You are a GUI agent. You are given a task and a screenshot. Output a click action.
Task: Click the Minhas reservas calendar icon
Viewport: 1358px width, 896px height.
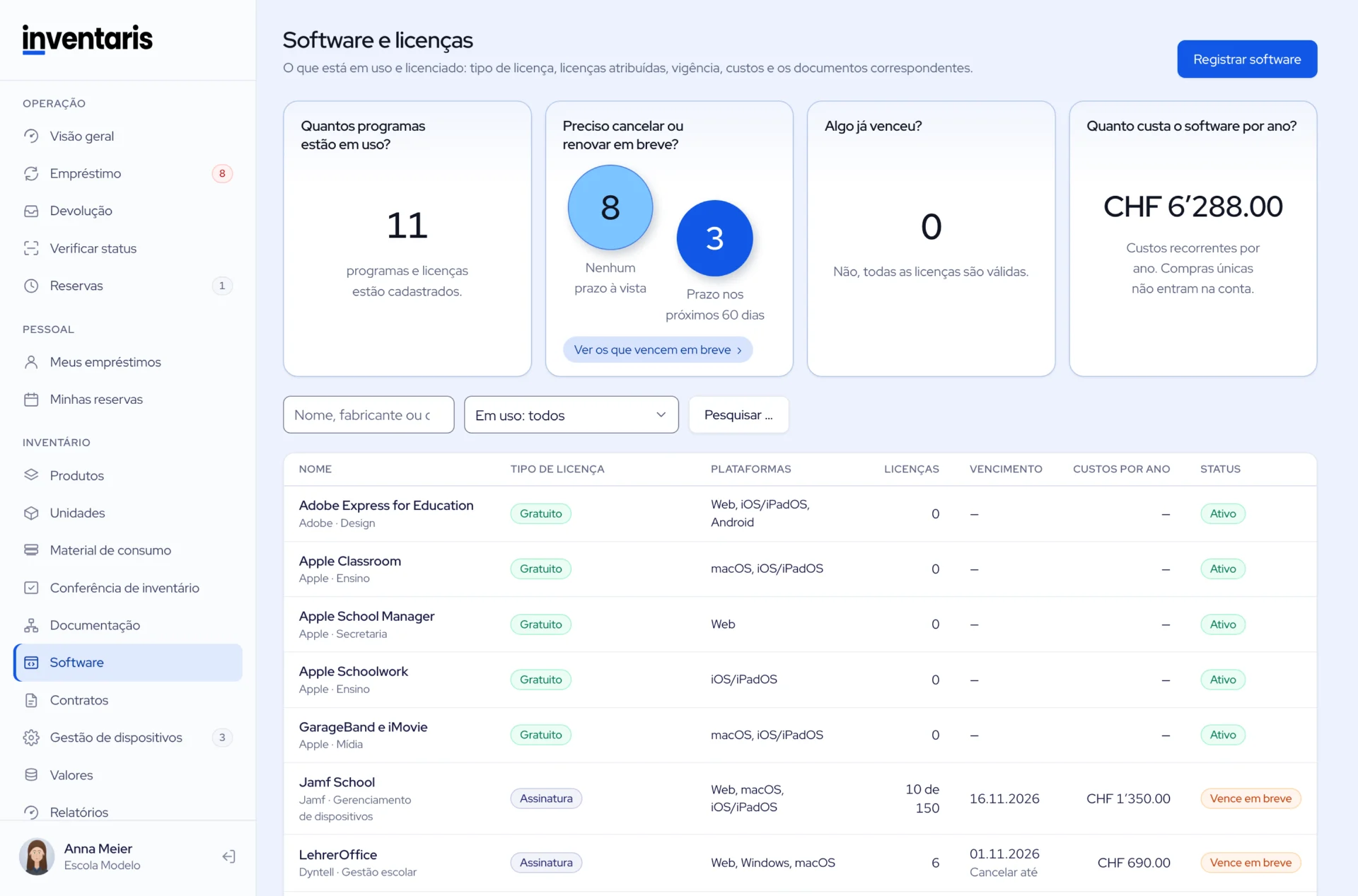coord(31,400)
